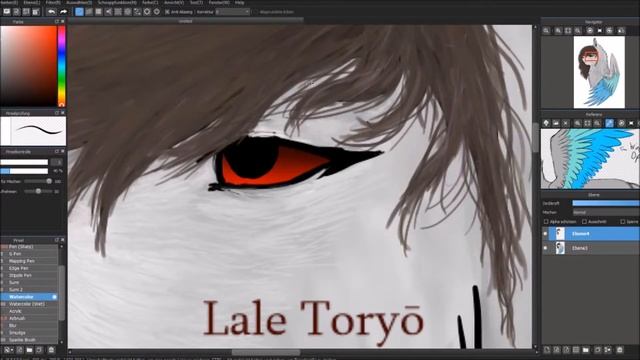Click the brush opacity slider showing percent
The width and height of the screenshot is (640, 360).
24,171
